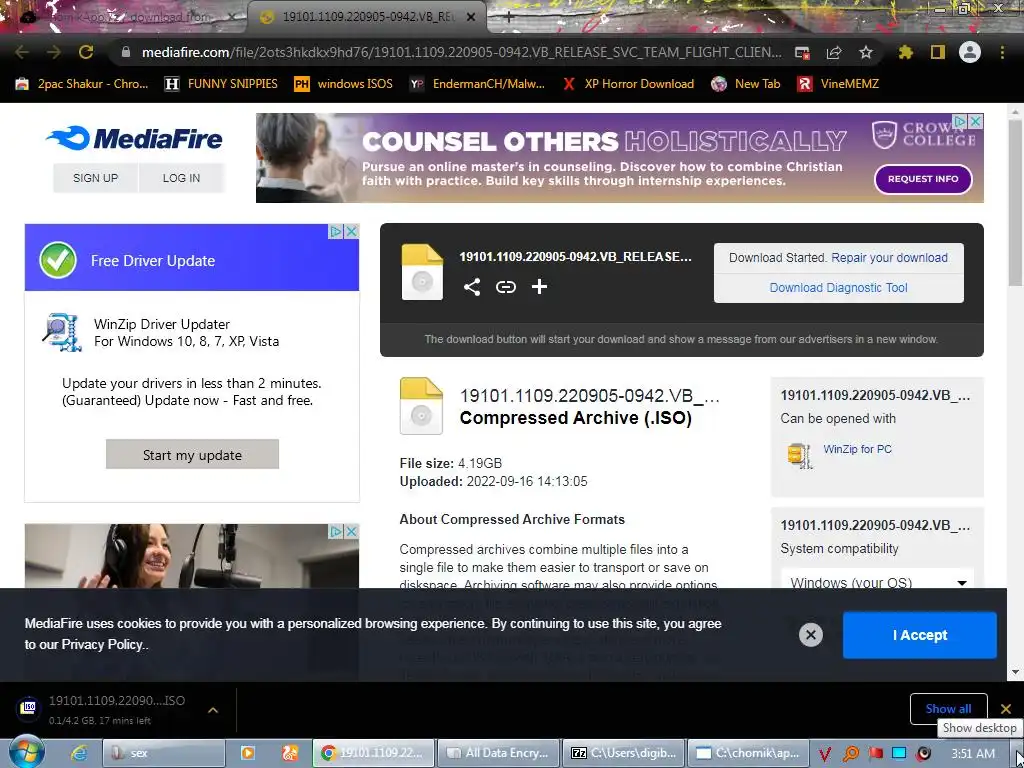The width and height of the screenshot is (1024, 768).
Task: Open the Download Diagnostic Tool link
Action: [x=839, y=287]
